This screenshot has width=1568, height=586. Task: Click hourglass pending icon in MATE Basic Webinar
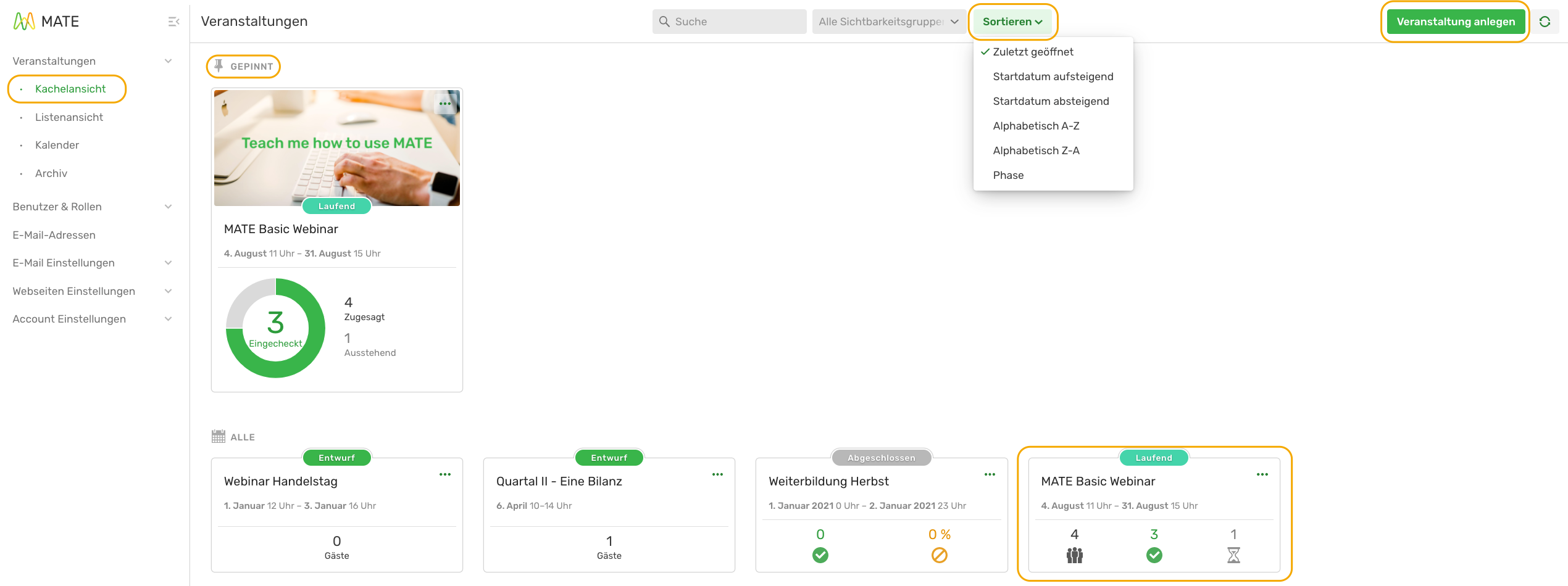pyautogui.click(x=1233, y=555)
